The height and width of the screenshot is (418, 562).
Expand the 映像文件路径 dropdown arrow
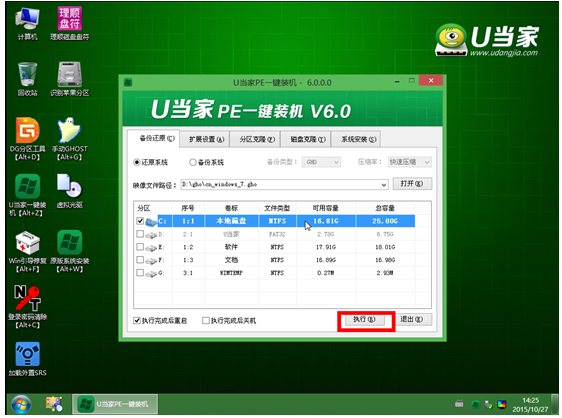384,185
